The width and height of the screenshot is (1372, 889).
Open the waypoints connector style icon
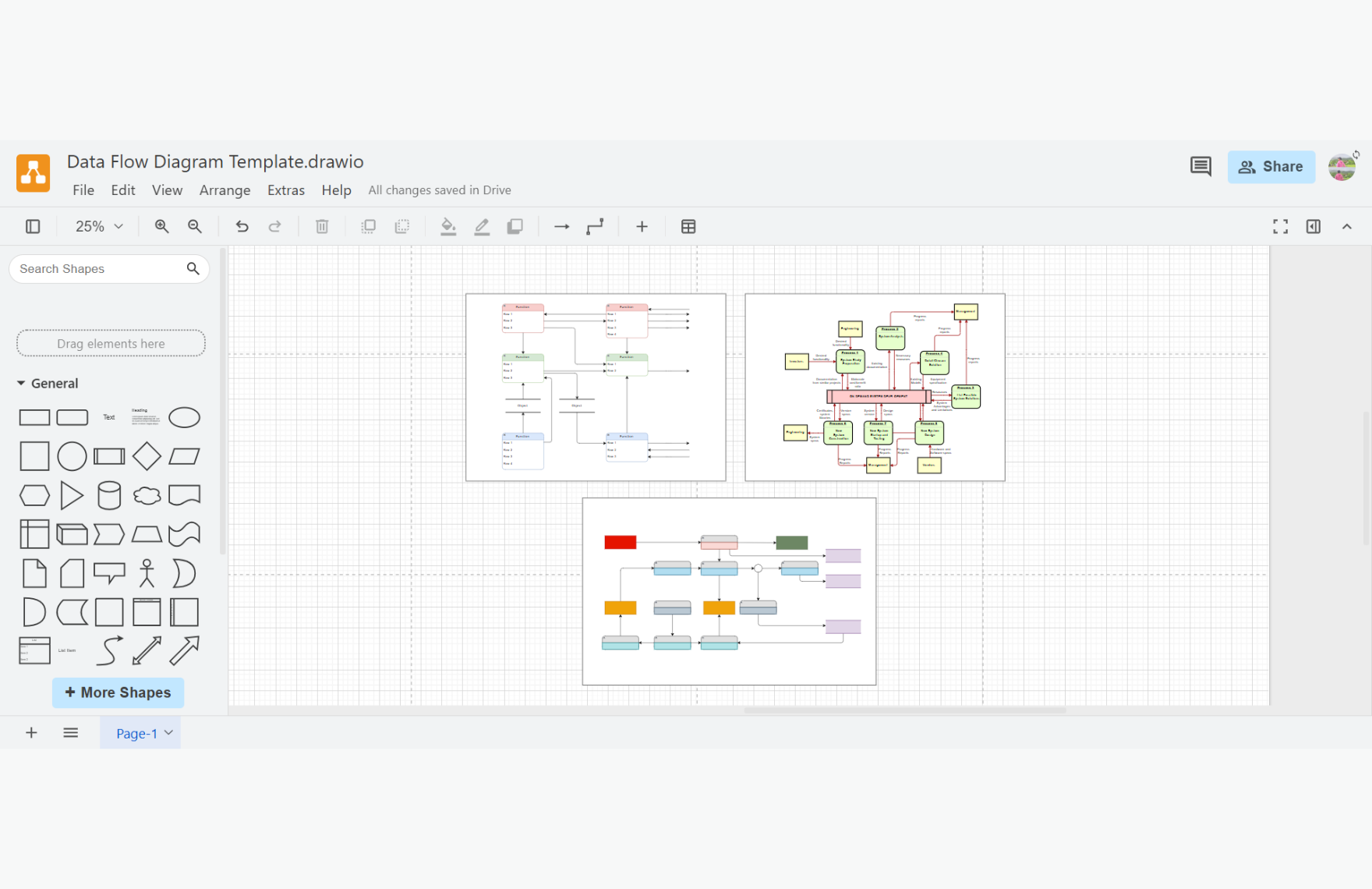pos(596,226)
